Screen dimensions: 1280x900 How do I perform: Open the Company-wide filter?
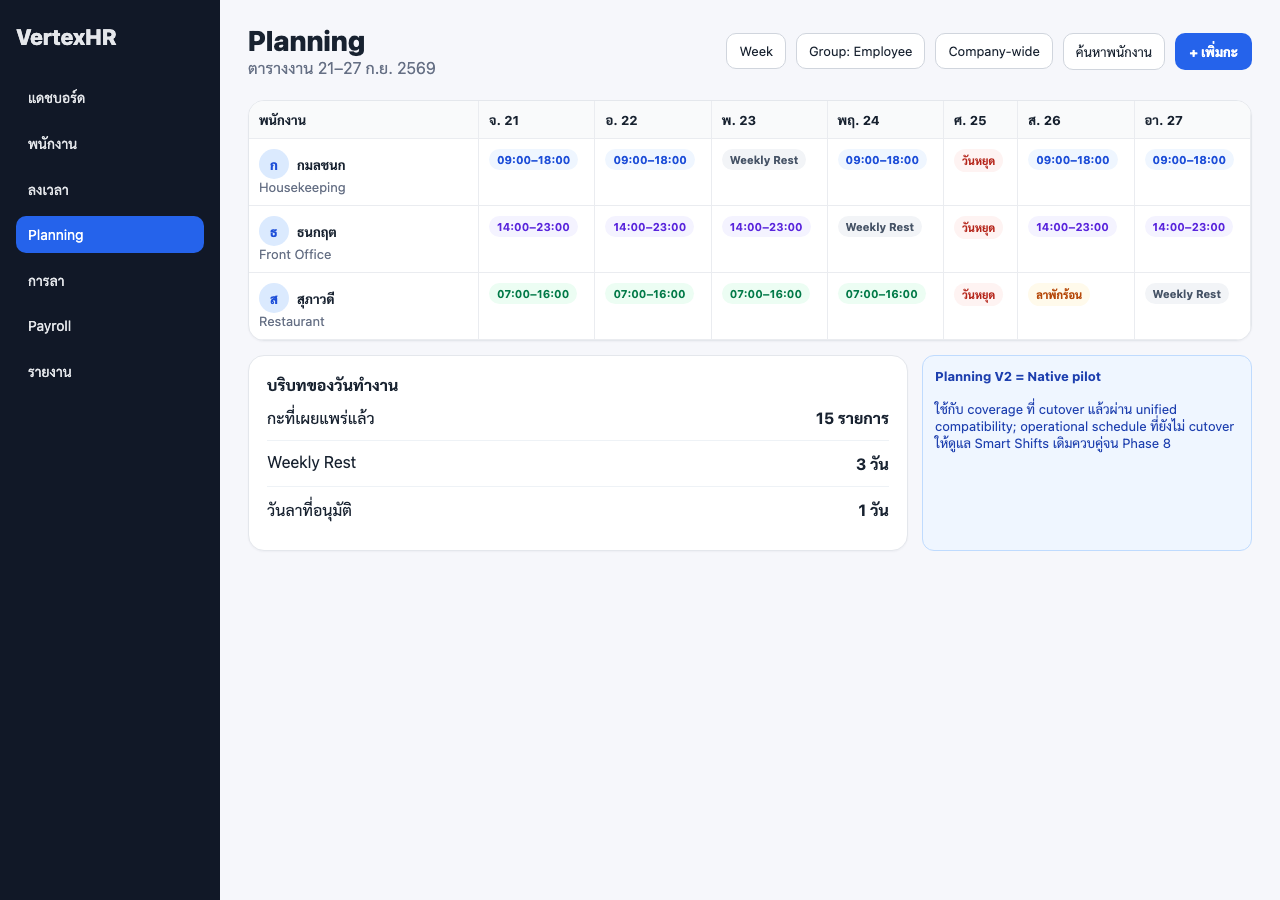pyautogui.click(x=994, y=51)
